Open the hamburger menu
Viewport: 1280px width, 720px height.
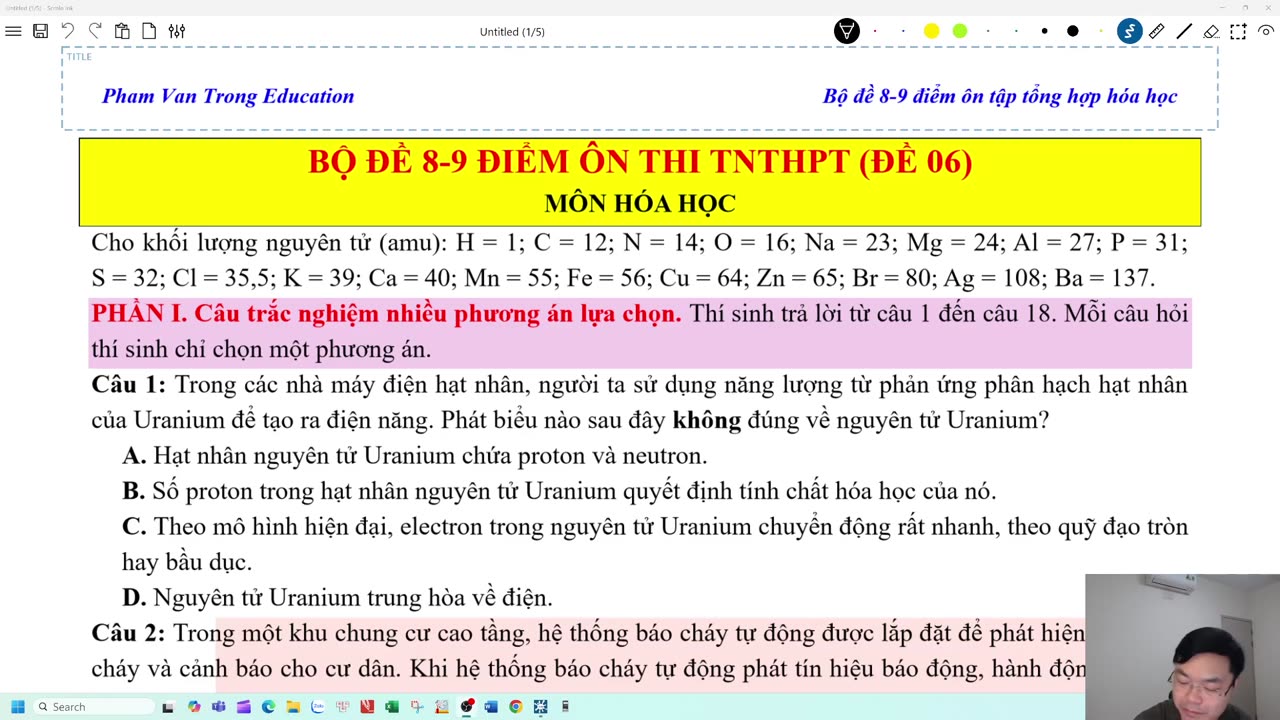13,31
